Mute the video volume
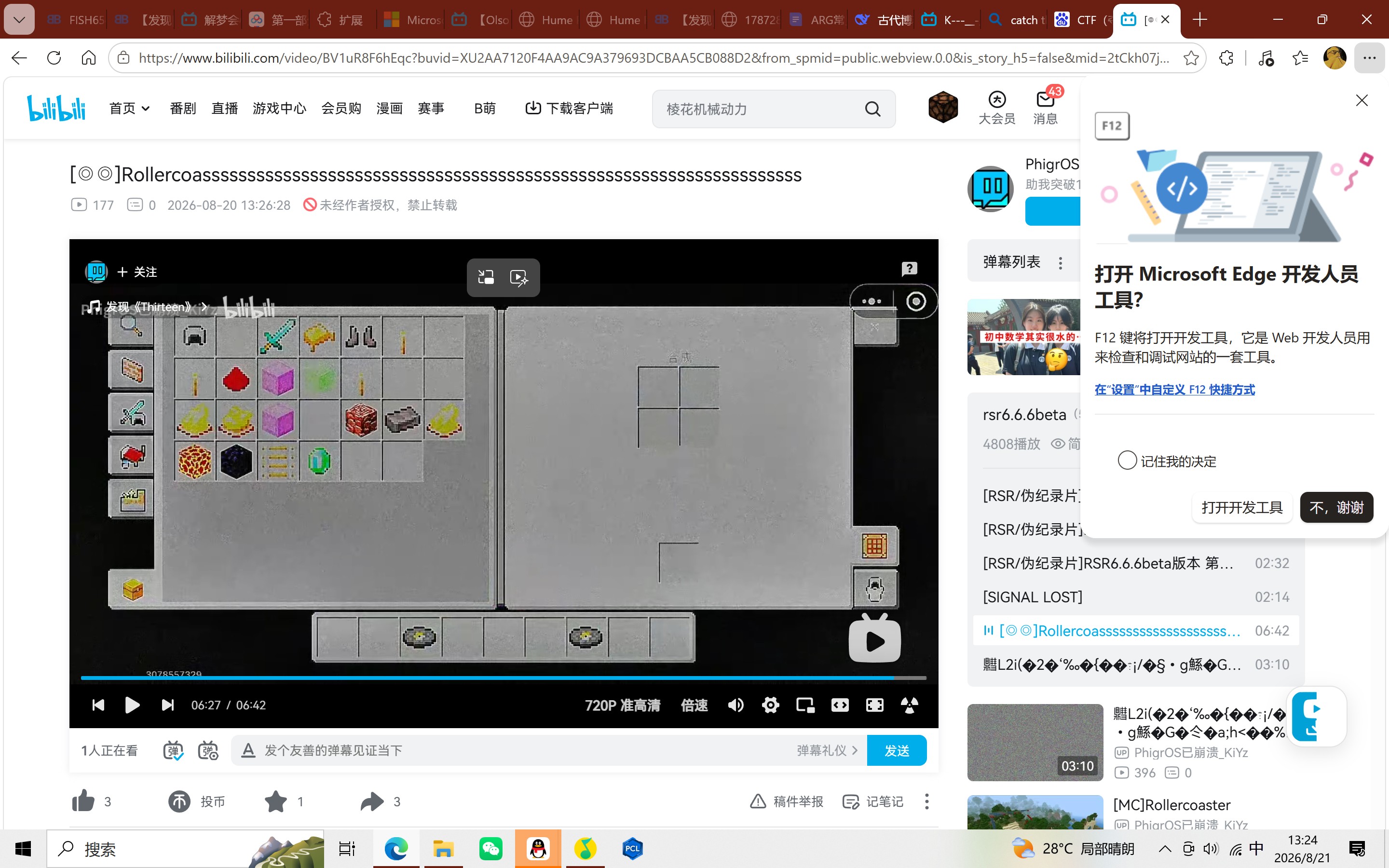The image size is (1389, 868). 735,705
